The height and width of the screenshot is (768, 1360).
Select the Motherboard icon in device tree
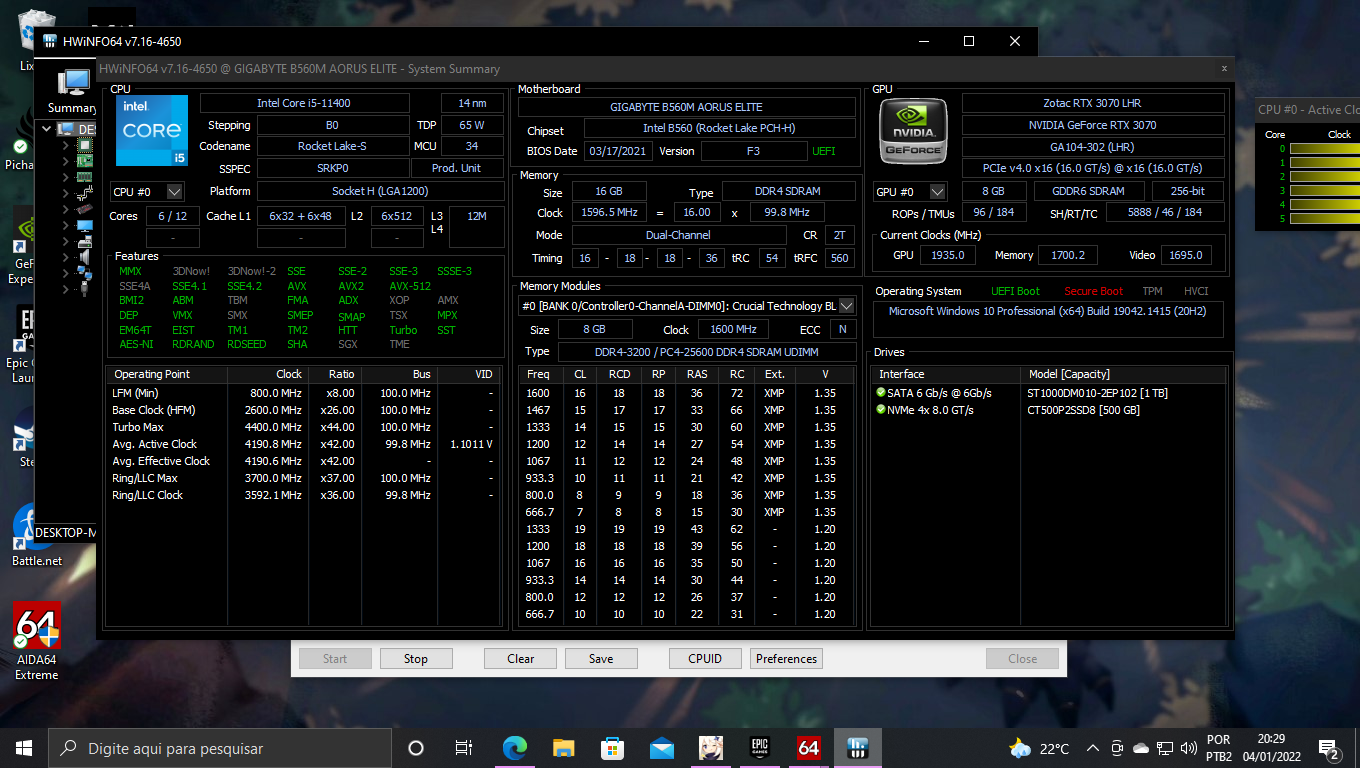[85, 161]
